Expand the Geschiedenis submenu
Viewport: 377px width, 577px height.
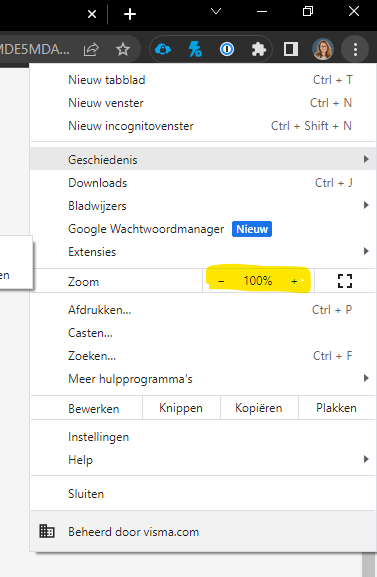pos(203,160)
